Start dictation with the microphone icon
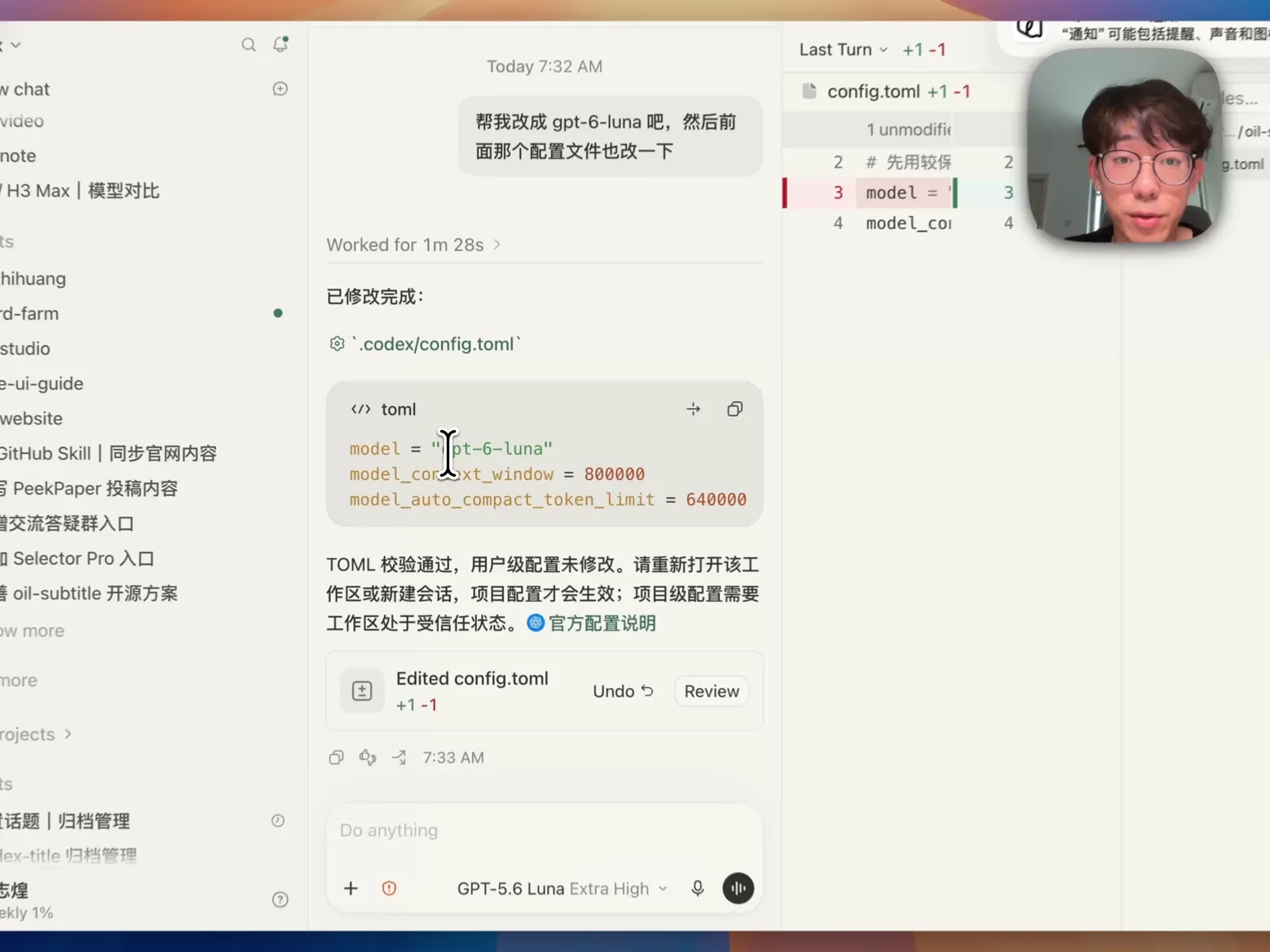Viewport: 1270px width, 952px height. click(698, 889)
